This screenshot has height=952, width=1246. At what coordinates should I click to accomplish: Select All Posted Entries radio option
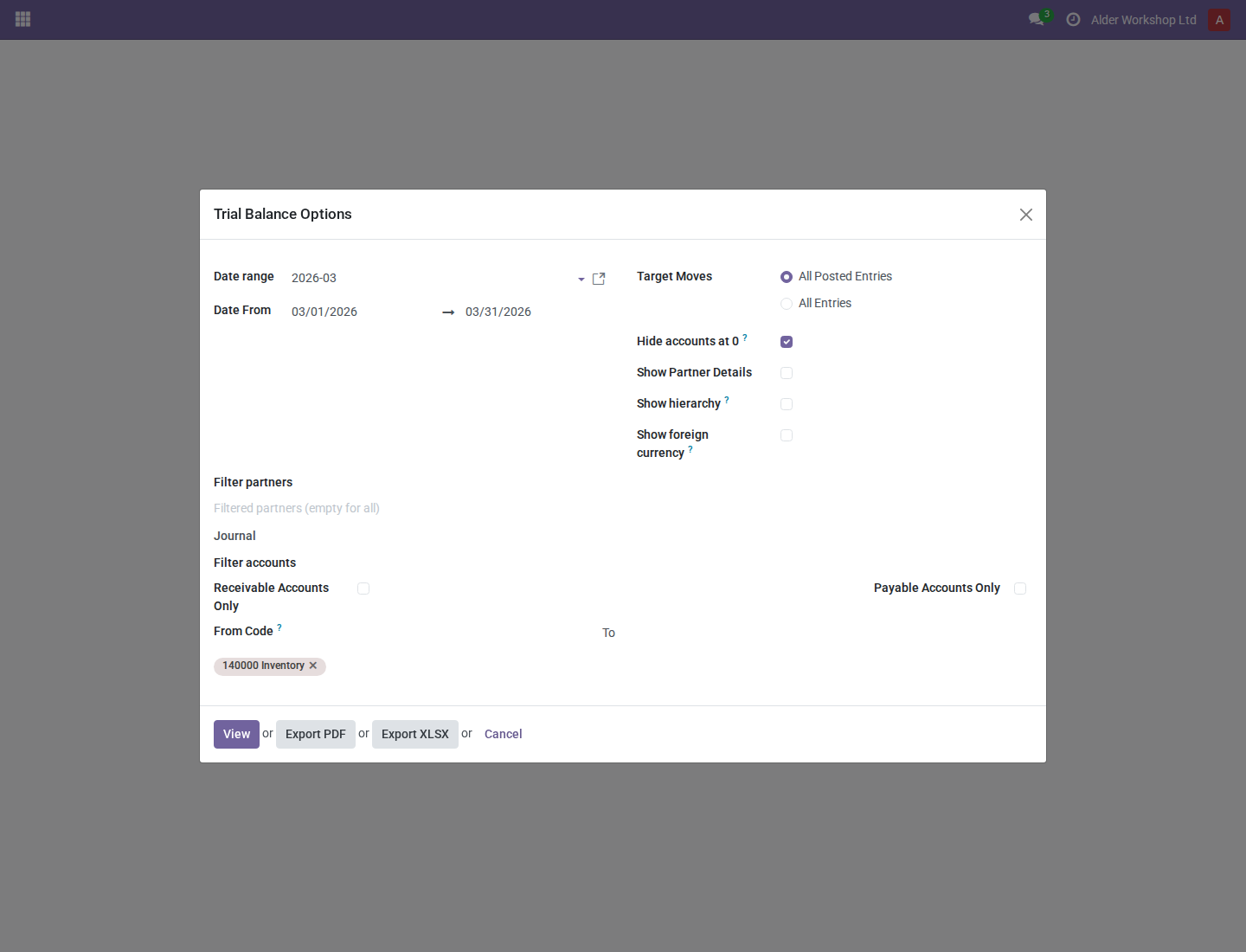[787, 277]
